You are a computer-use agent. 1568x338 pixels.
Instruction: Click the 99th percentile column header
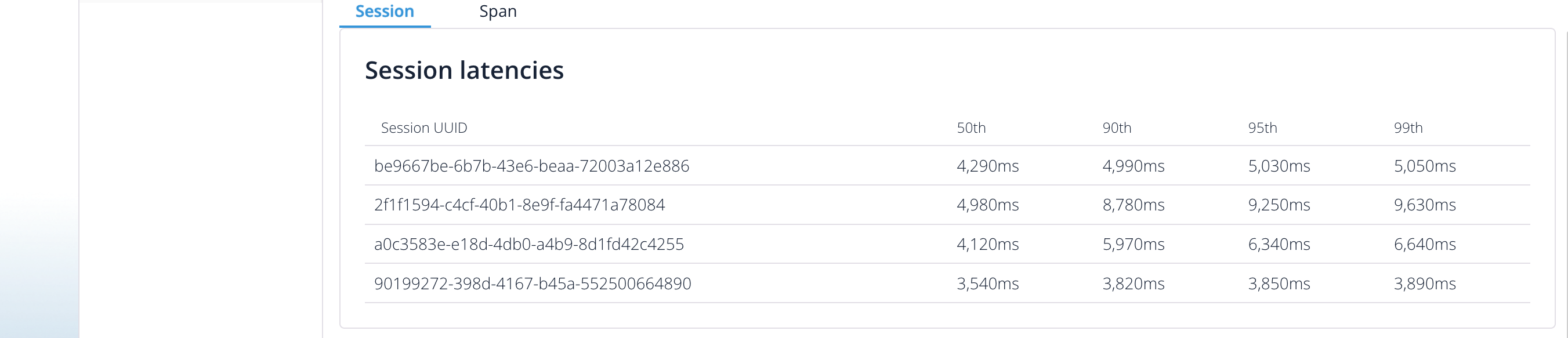point(1408,128)
